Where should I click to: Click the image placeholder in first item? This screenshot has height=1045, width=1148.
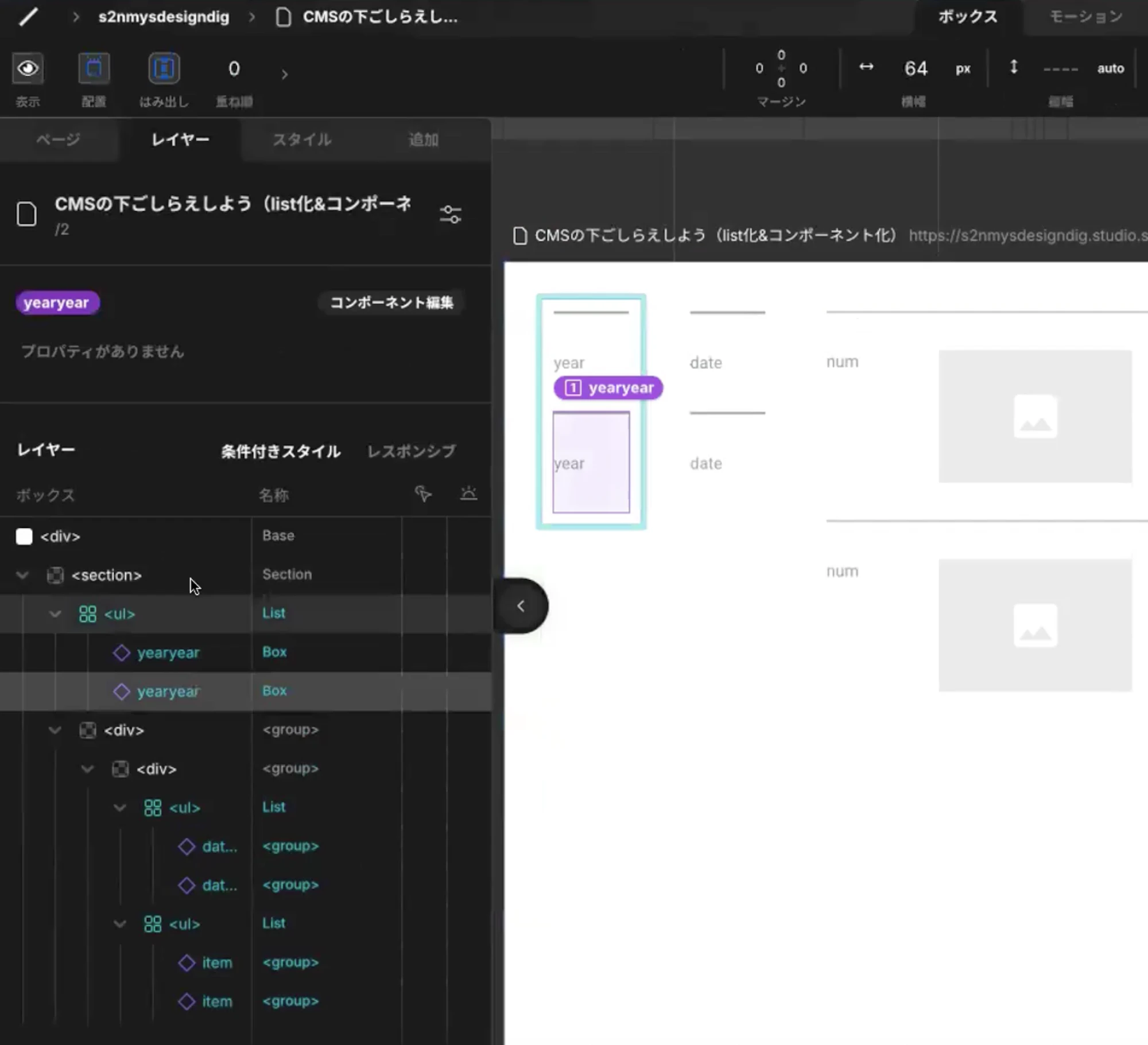click(1035, 416)
